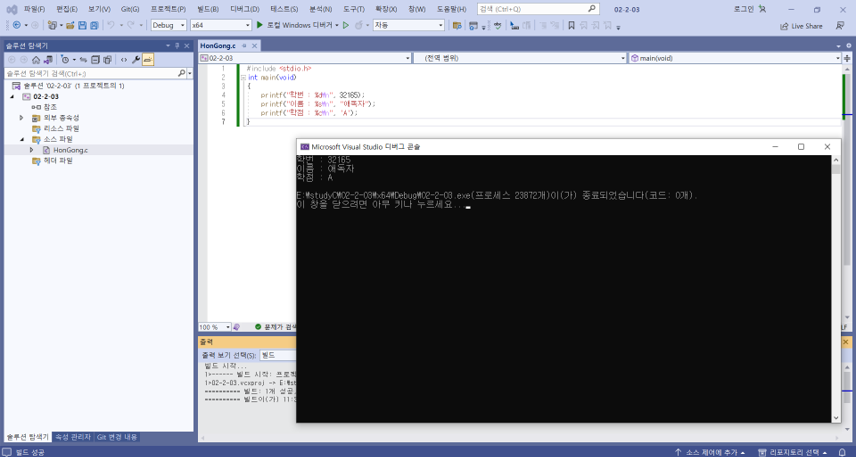Viewport: 856px width, 457px height.
Task: Click the 빌드 성공 status text
Action: click(x=30, y=452)
